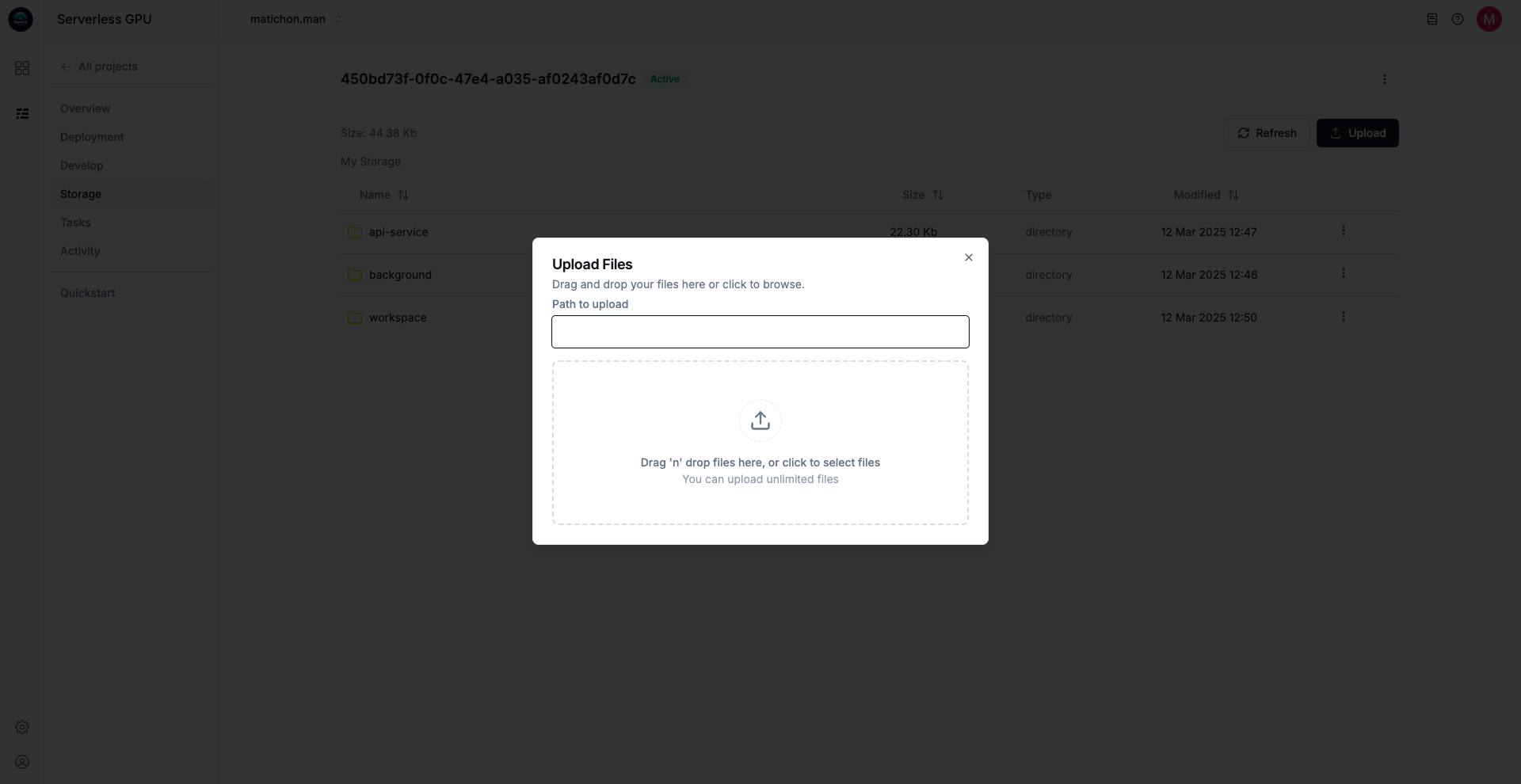Click the help question mark icon
Viewport: 1521px width, 784px height.
point(1457,19)
